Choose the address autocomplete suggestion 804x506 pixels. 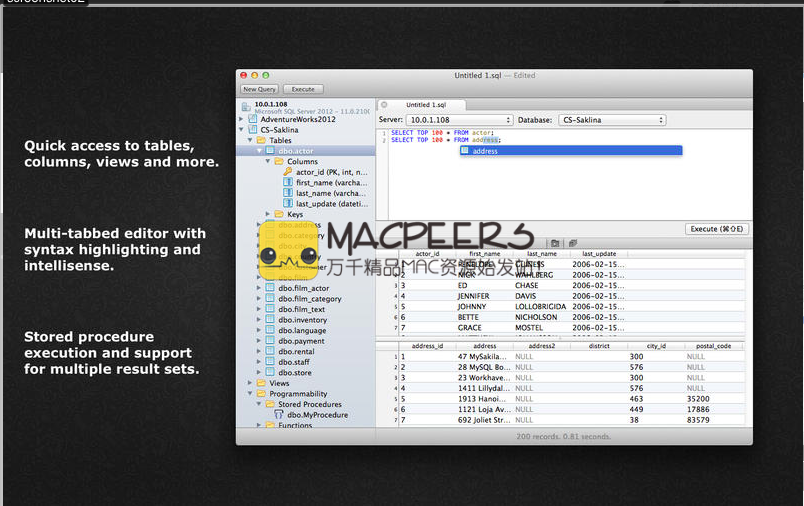pyautogui.click(x=571, y=151)
